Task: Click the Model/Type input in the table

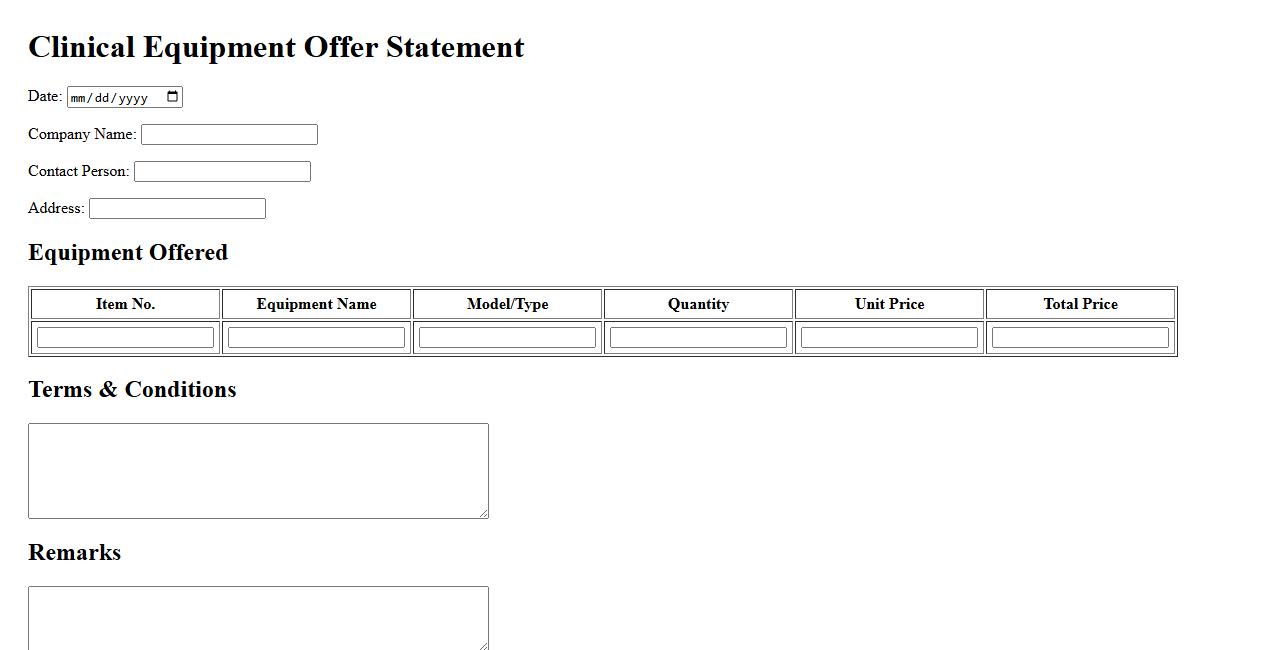Action: pos(507,338)
